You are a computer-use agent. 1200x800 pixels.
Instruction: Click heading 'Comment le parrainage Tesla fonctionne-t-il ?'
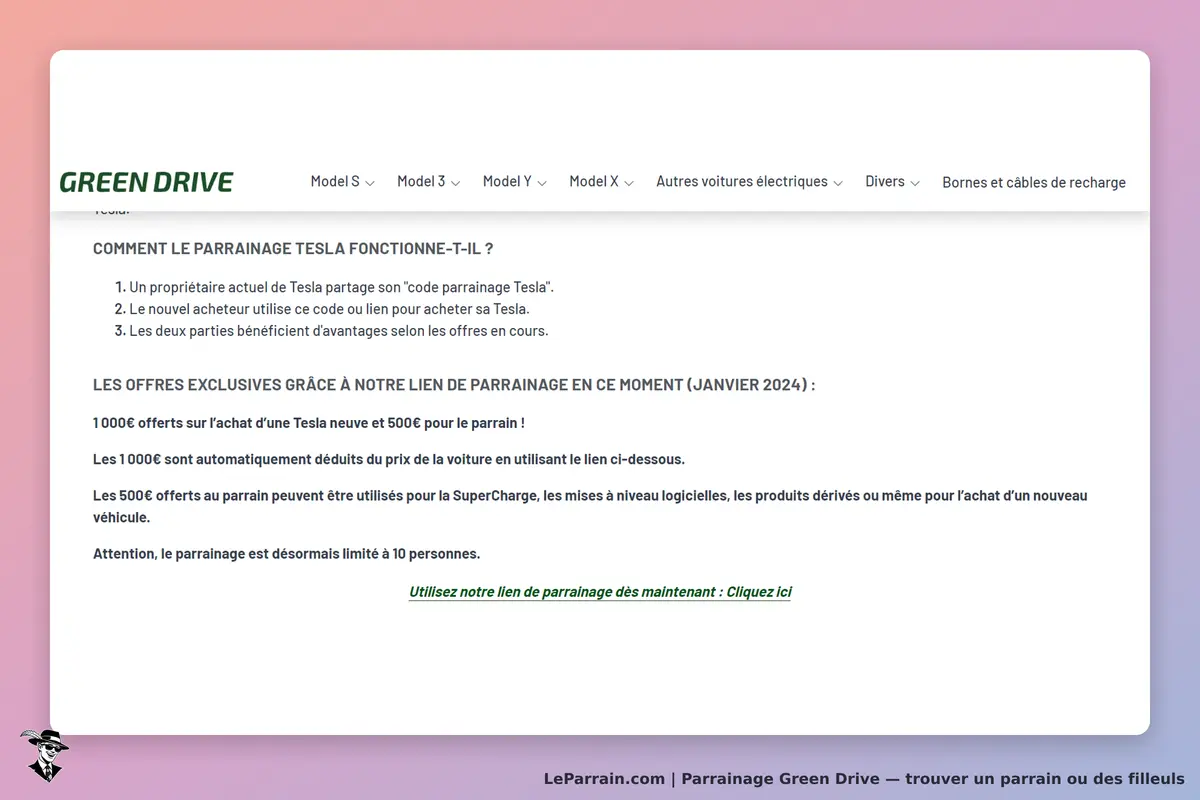(x=293, y=249)
